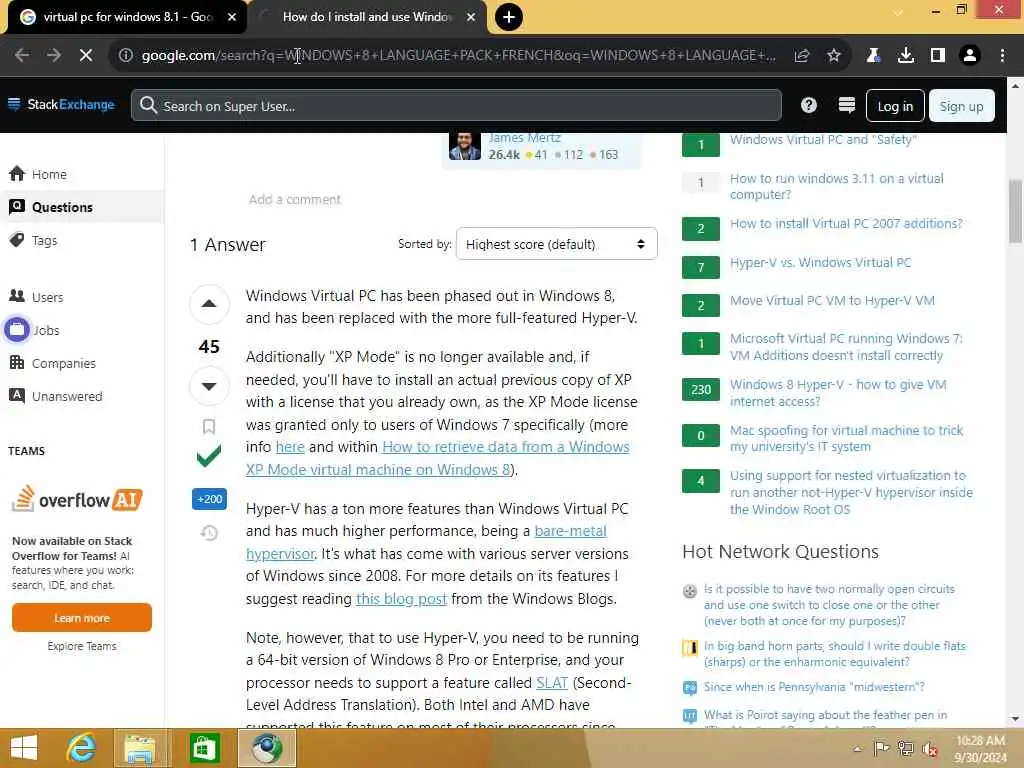Stop page loading with the X button
The height and width of the screenshot is (768, 1024).
point(86,55)
